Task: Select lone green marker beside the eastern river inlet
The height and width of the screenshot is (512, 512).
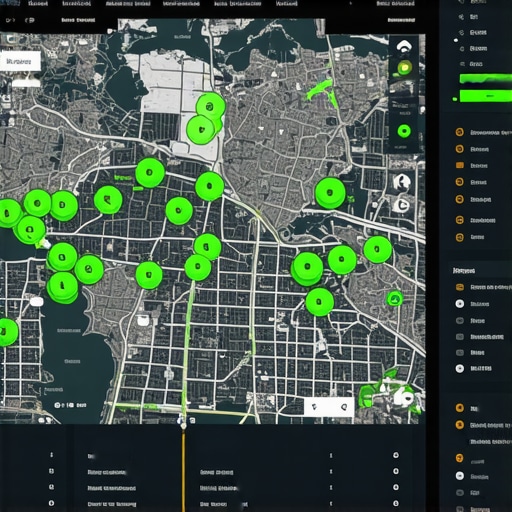Action: pyautogui.click(x=330, y=193)
